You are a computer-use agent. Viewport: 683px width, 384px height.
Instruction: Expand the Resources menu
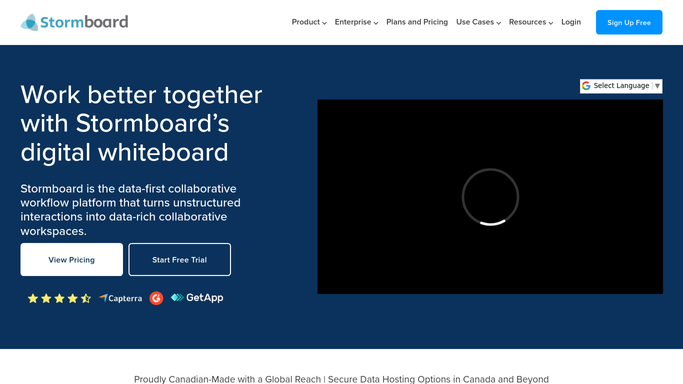(531, 22)
